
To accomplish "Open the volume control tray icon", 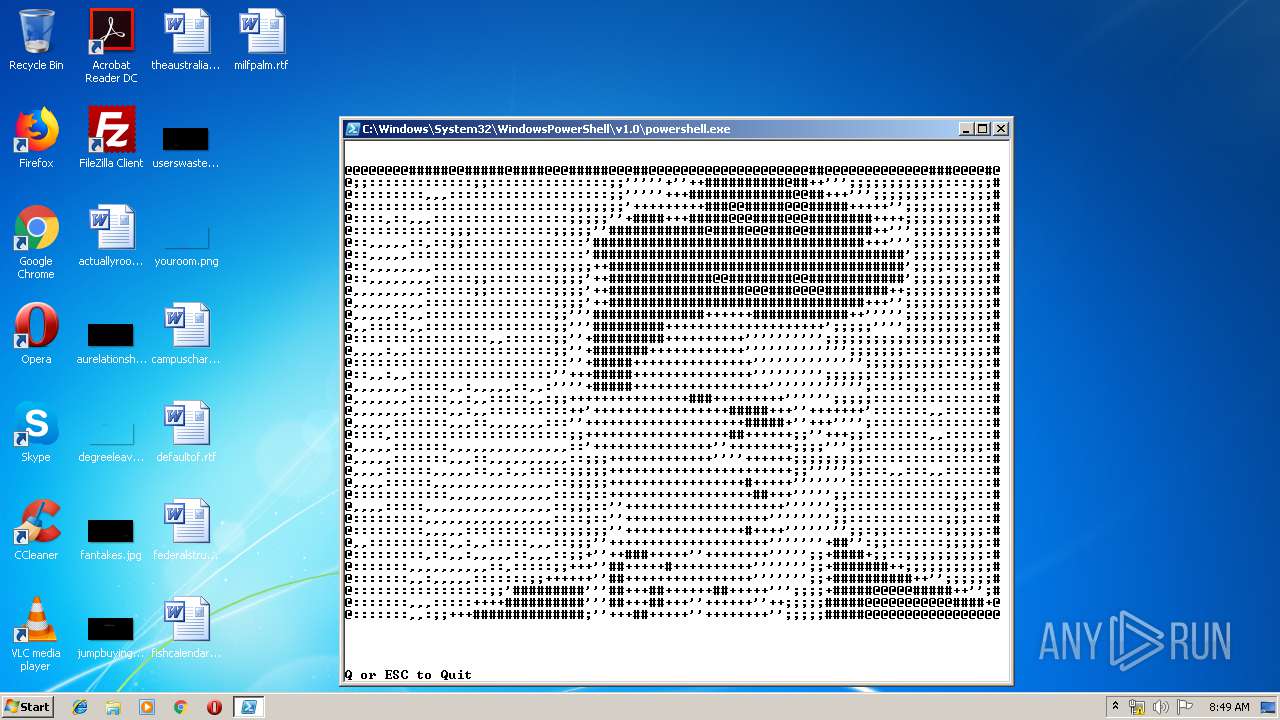I will tap(1161, 707).
